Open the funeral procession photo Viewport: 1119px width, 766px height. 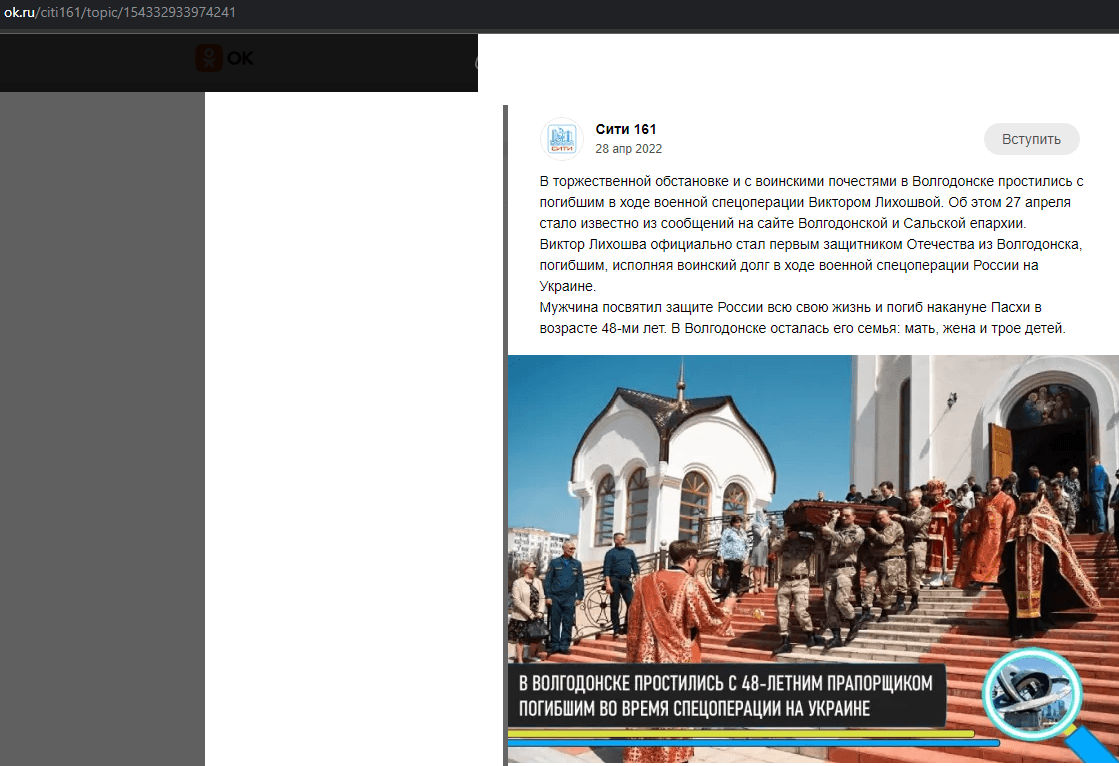tap(813, 559)
